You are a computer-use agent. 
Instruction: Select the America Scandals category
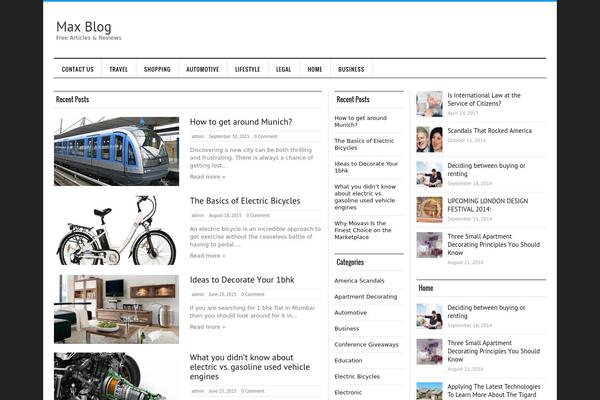(359, 281)
